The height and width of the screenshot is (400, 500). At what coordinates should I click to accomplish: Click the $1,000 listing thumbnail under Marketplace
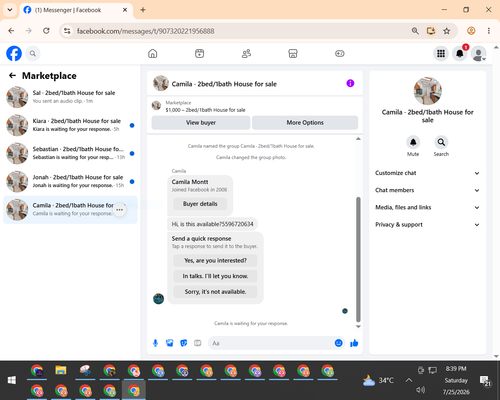tap(156, 106)
